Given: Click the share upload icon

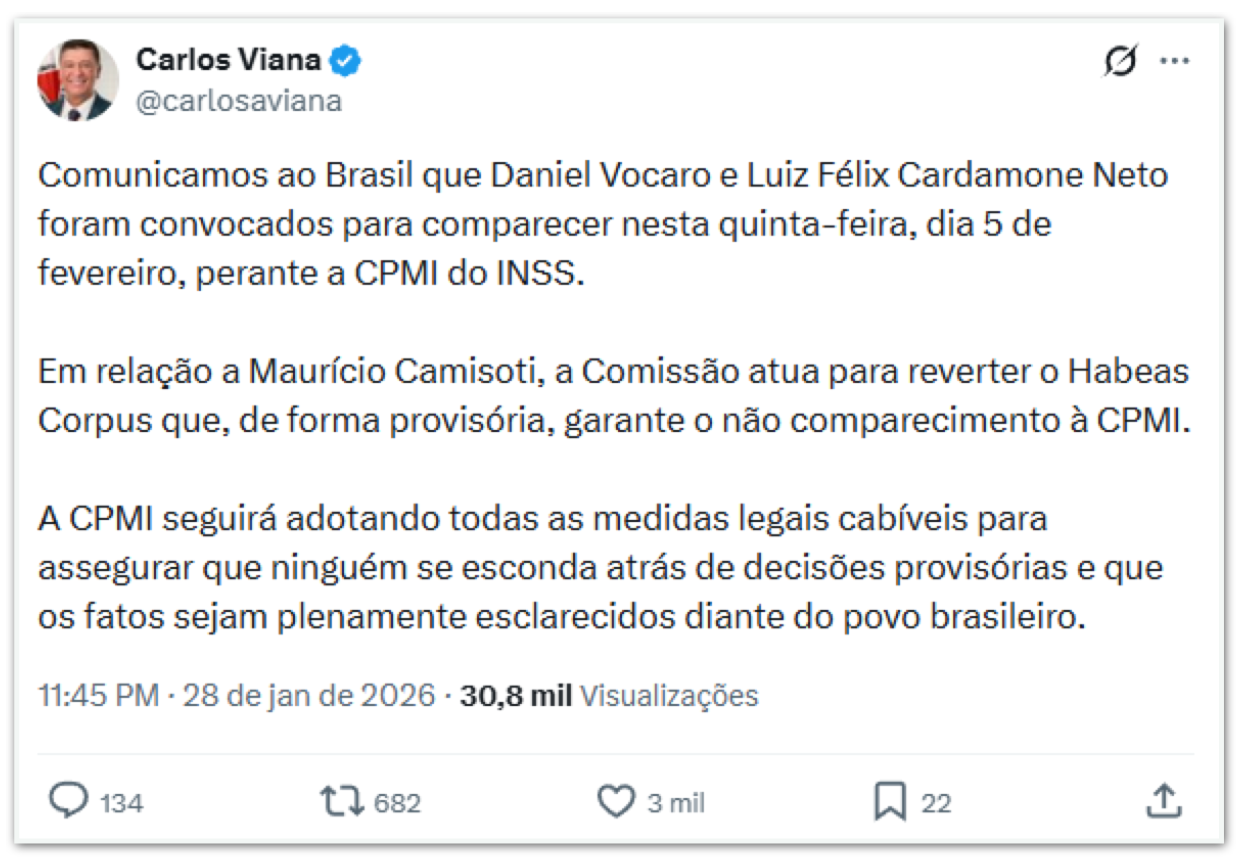Looking at the screenshot, I should [x=1163, y=801].
